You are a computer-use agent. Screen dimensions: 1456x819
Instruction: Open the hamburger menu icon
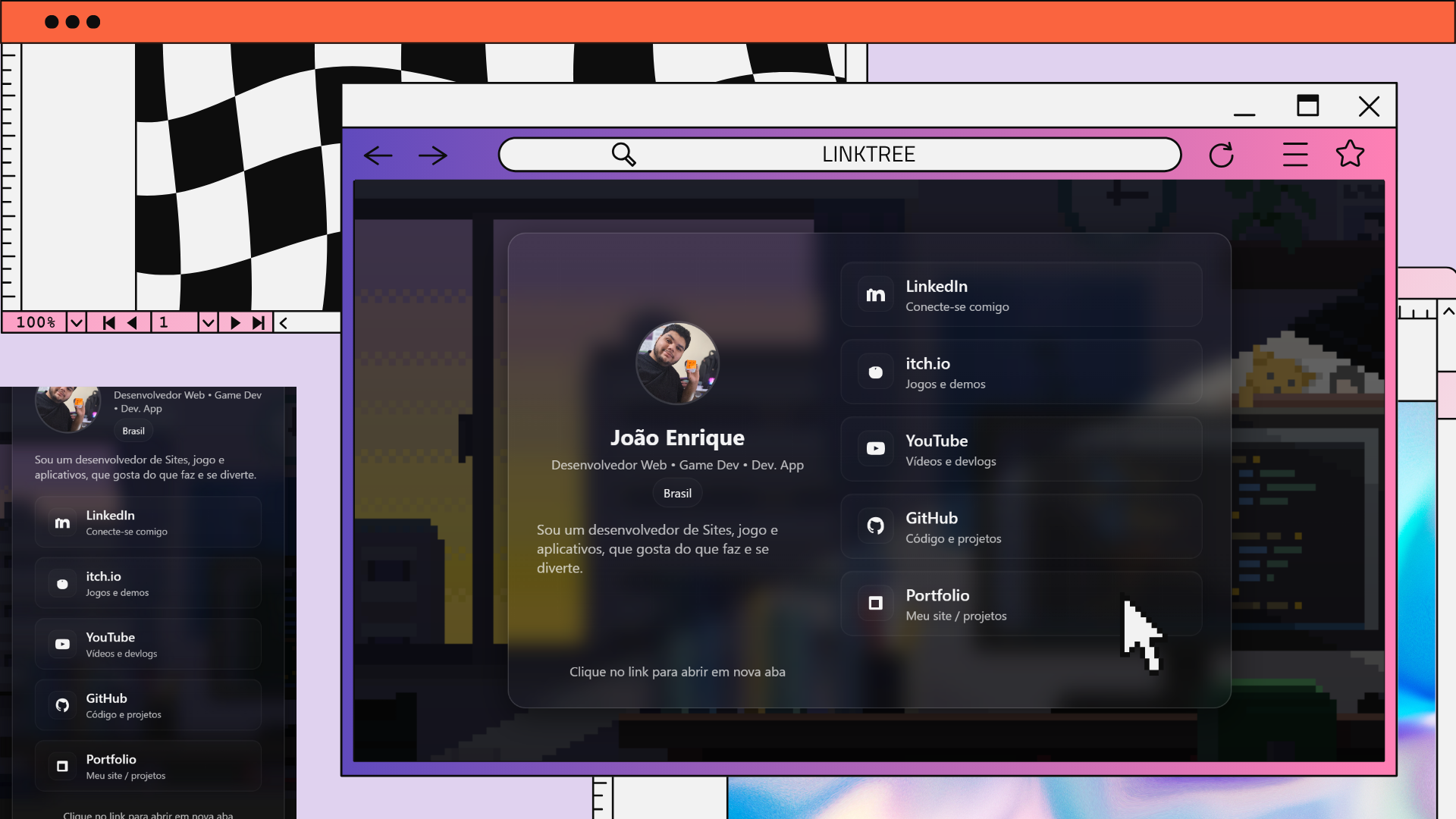[x=1295, y=155]
